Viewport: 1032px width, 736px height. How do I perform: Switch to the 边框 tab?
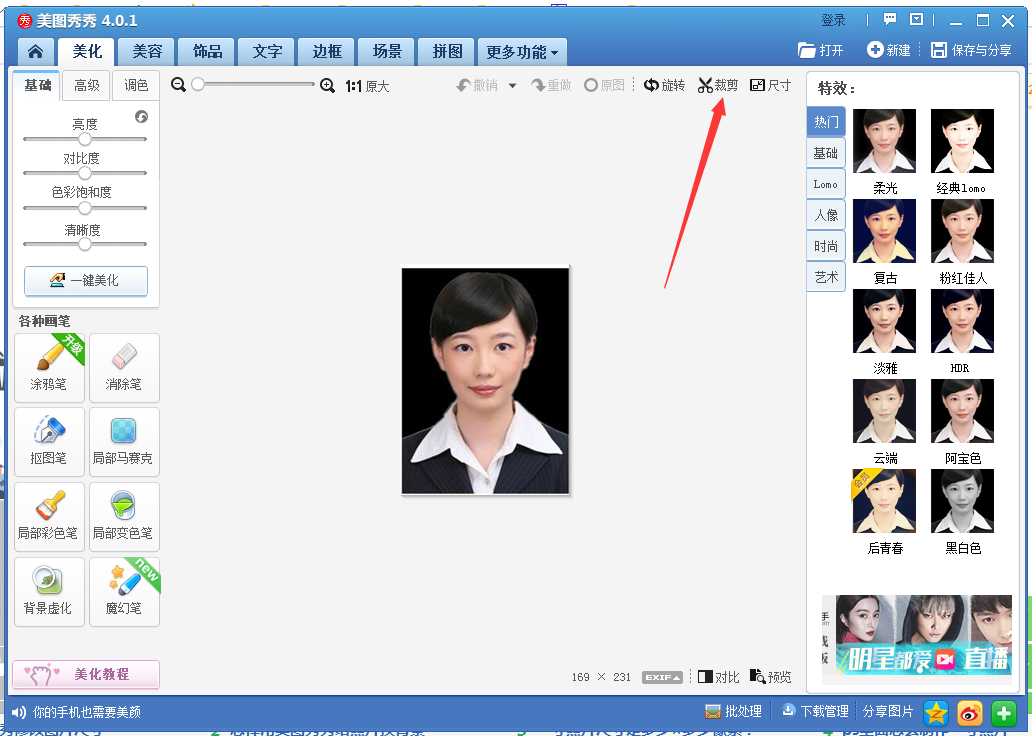(327, 51)
